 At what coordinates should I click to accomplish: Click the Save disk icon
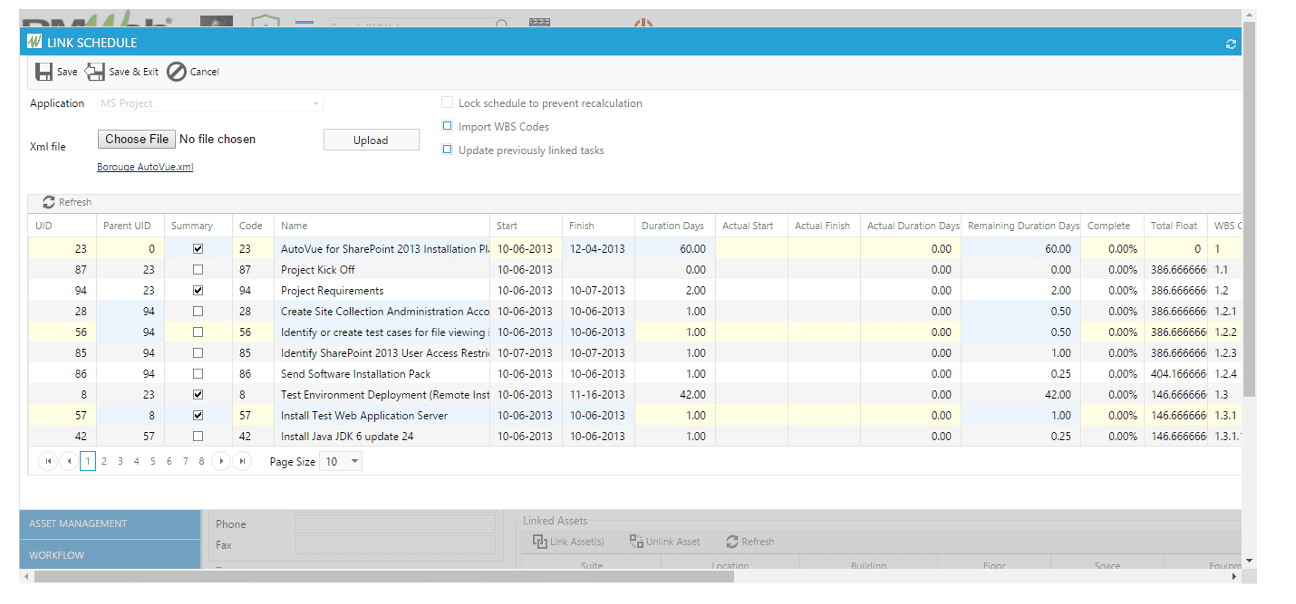[44, 72]
